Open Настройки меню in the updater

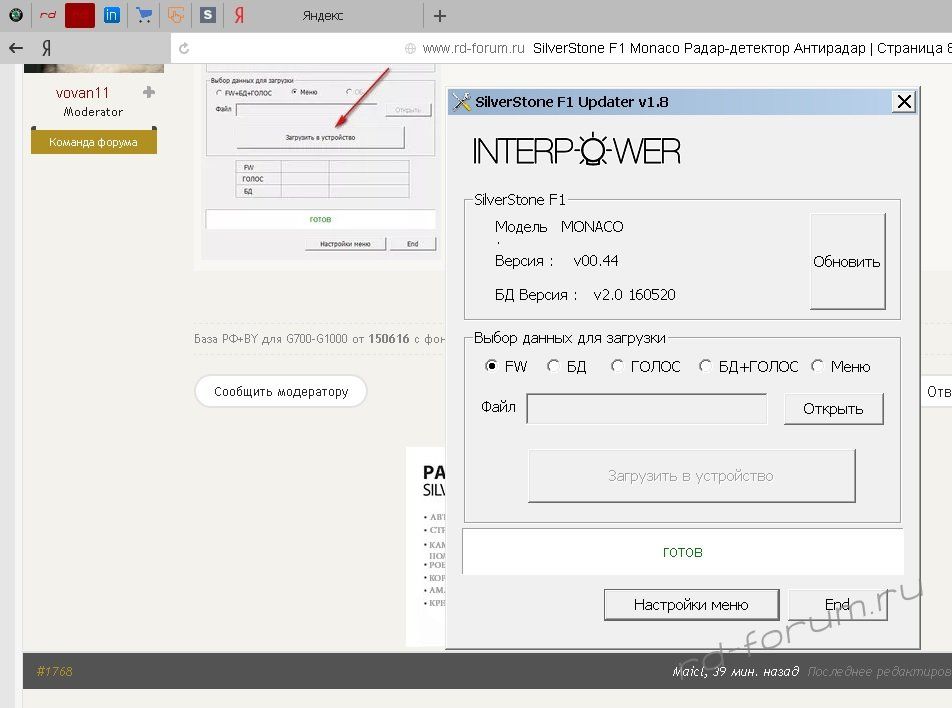[691, 605]
